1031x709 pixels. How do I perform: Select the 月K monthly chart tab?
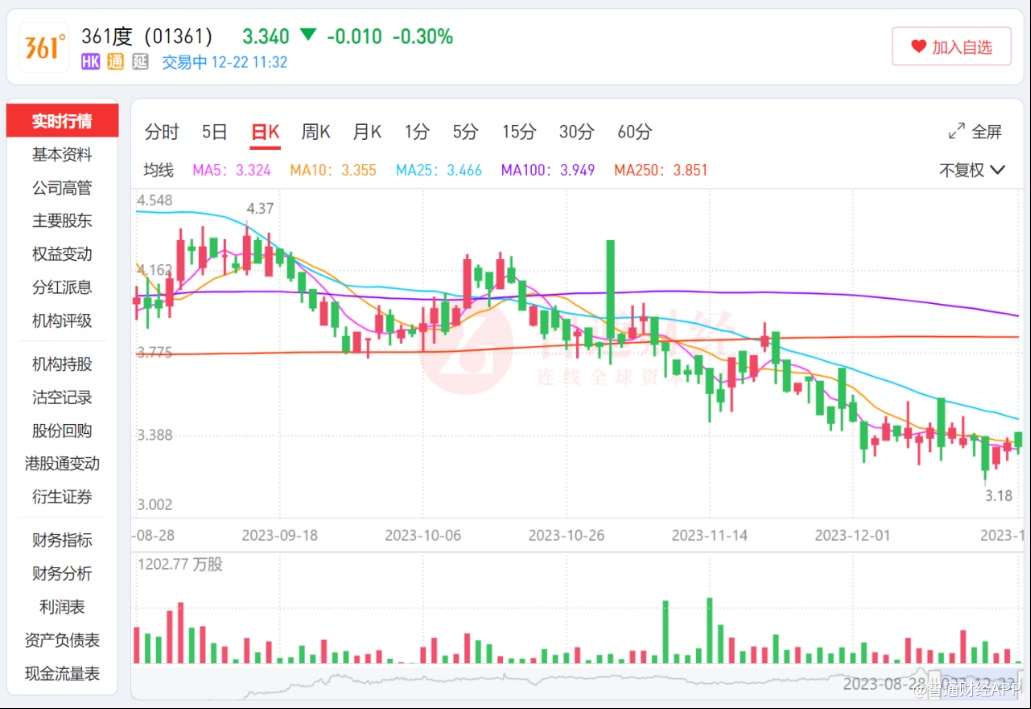[367, 131]
